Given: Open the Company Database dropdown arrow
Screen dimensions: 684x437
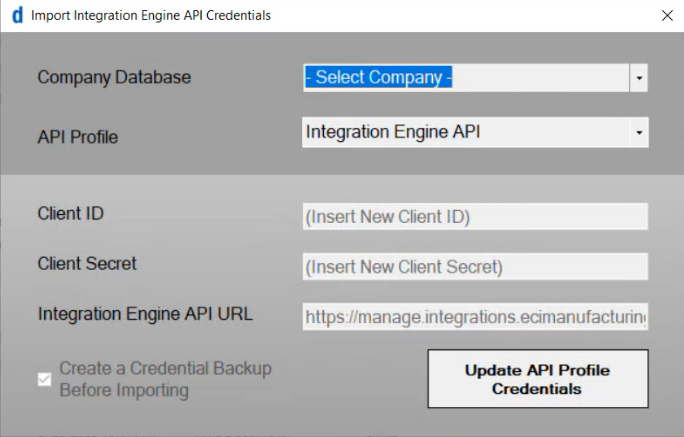Looking at the screenshot, I should click(639, 78).
